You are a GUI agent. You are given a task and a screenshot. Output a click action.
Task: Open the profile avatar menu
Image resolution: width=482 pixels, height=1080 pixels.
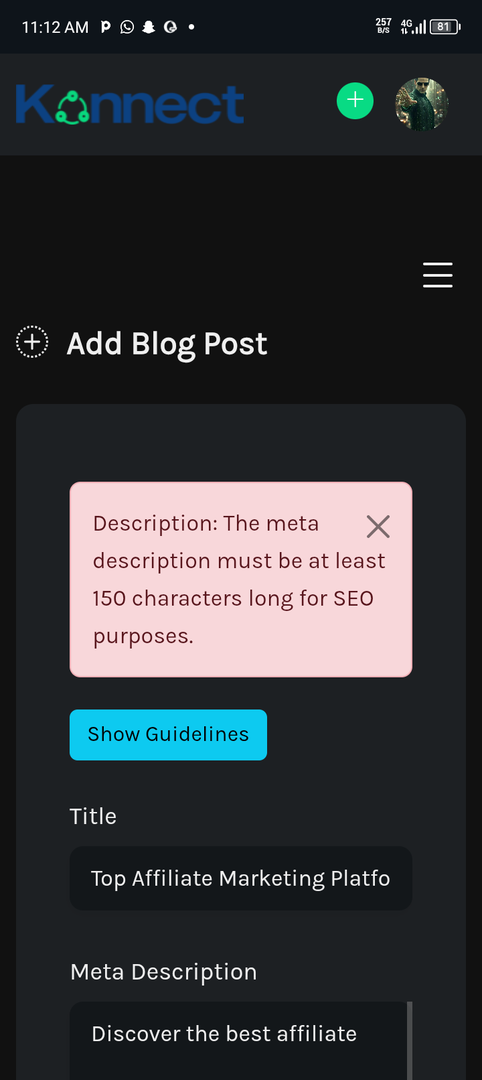(x=421, y=104)
